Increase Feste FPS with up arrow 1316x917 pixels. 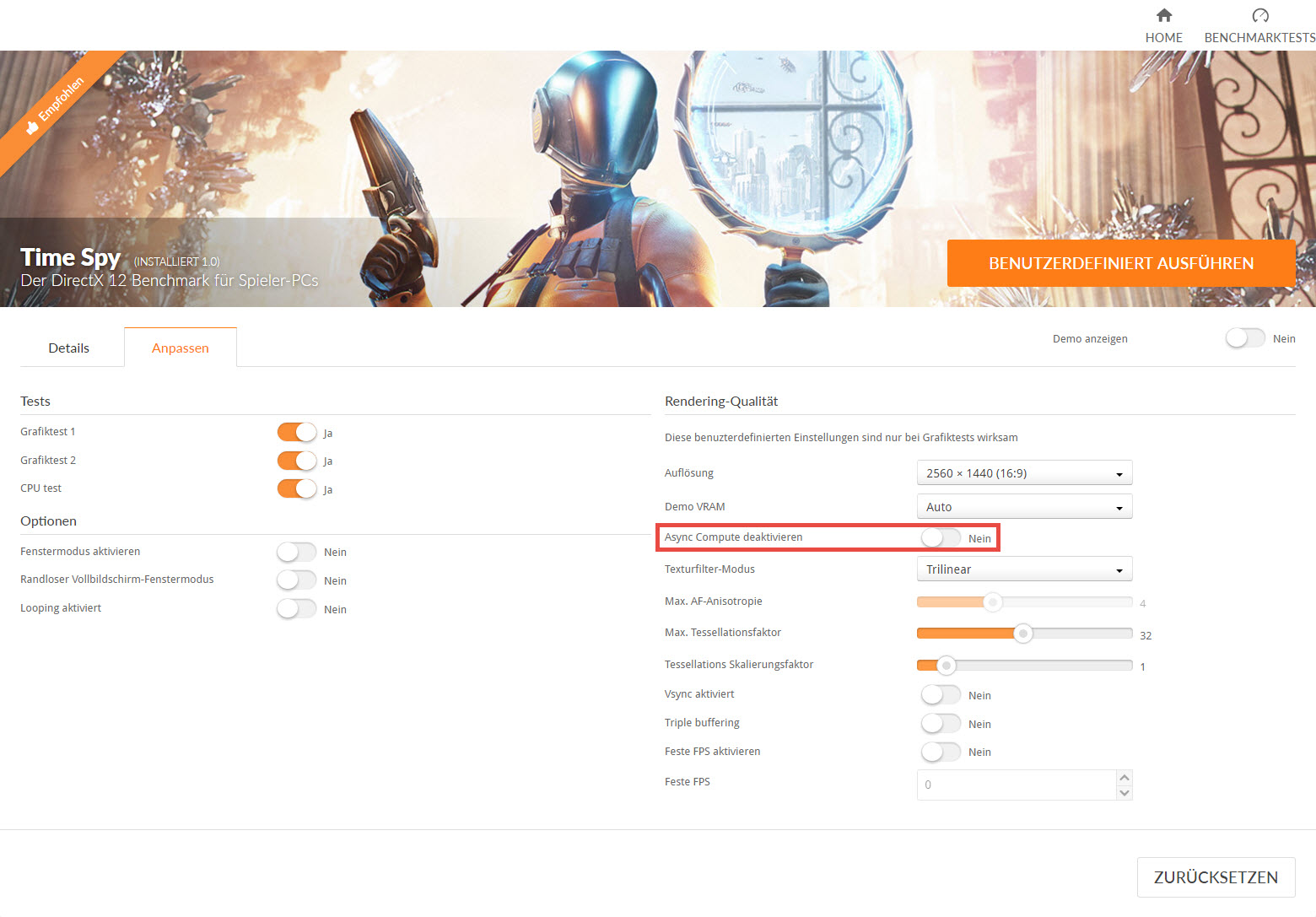coord(1124,777)
